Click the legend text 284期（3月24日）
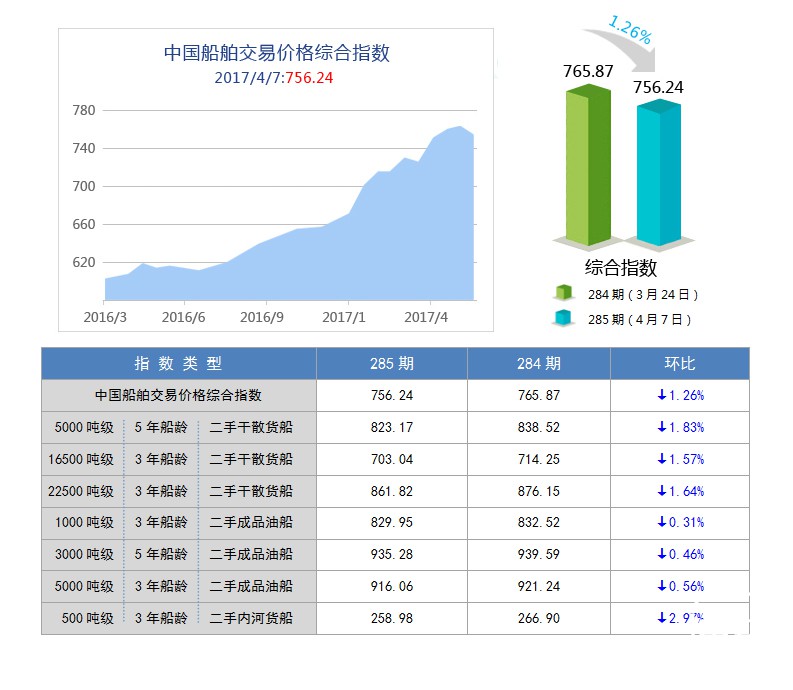793x690 pixels. tap(643, 294)
